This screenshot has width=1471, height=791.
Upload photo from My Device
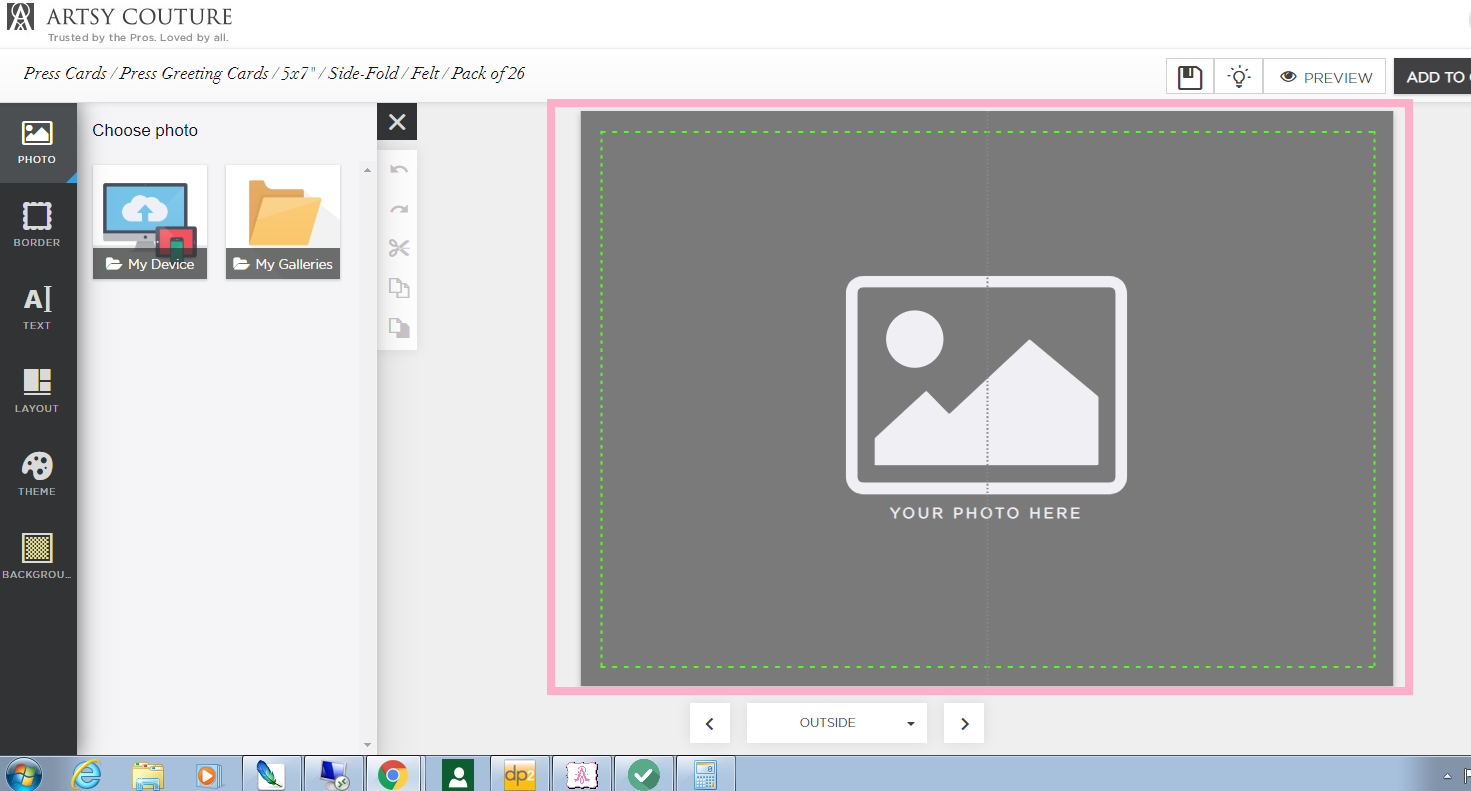pos(150,222)
